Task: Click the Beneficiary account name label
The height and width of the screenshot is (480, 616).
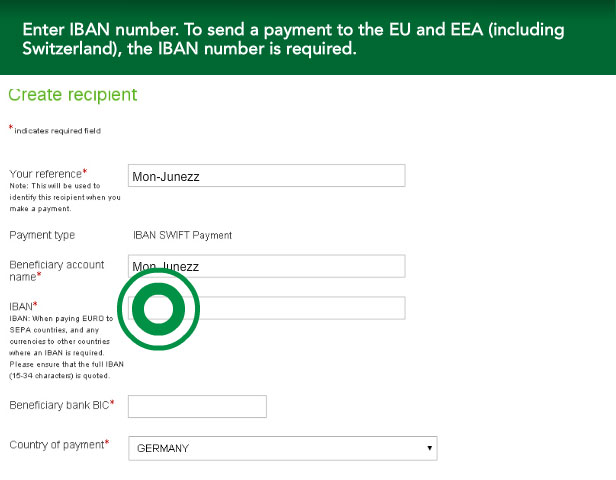Action: pyautogui.click(x=57, y=270)
